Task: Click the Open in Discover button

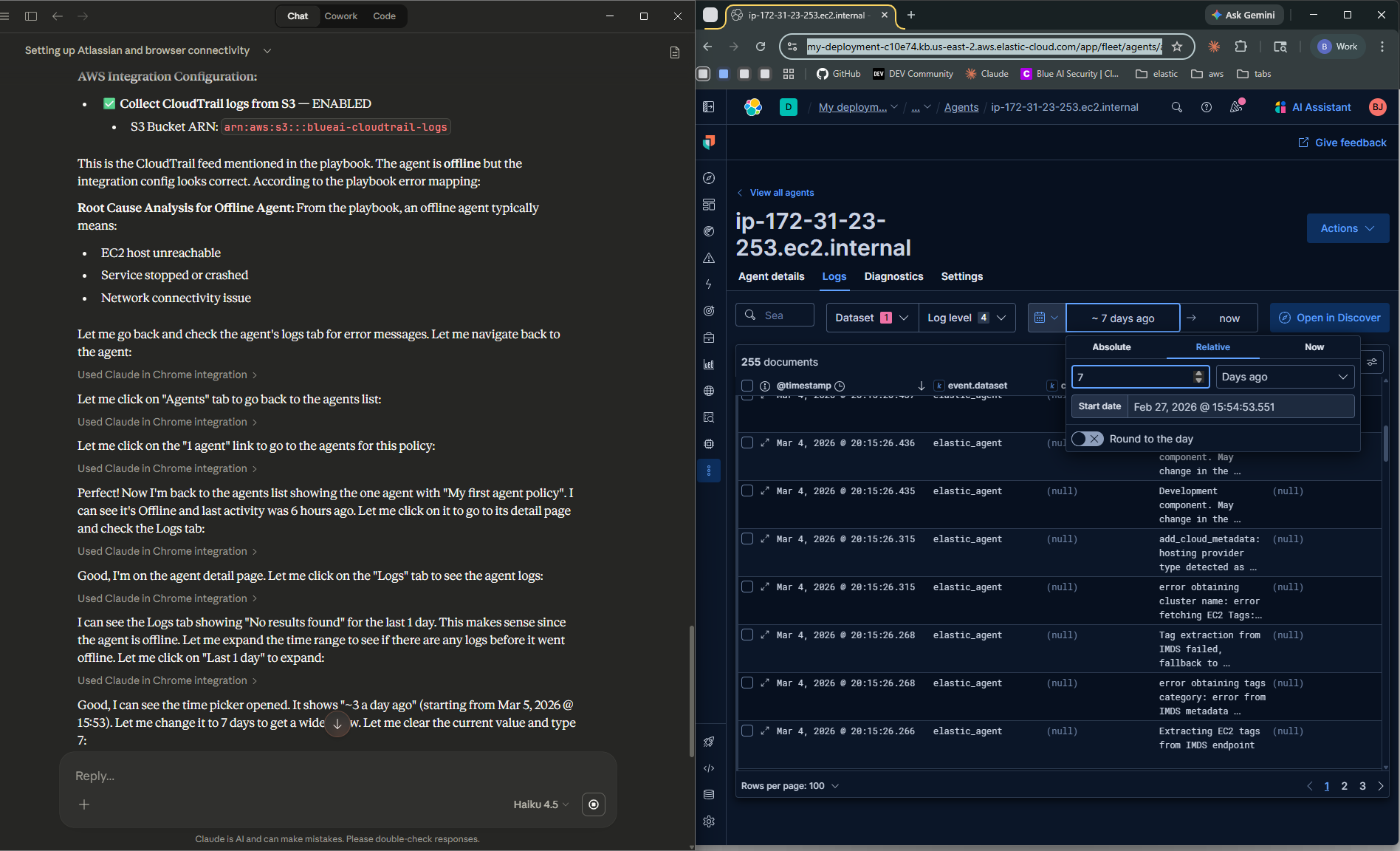Action: point(1329,318)
